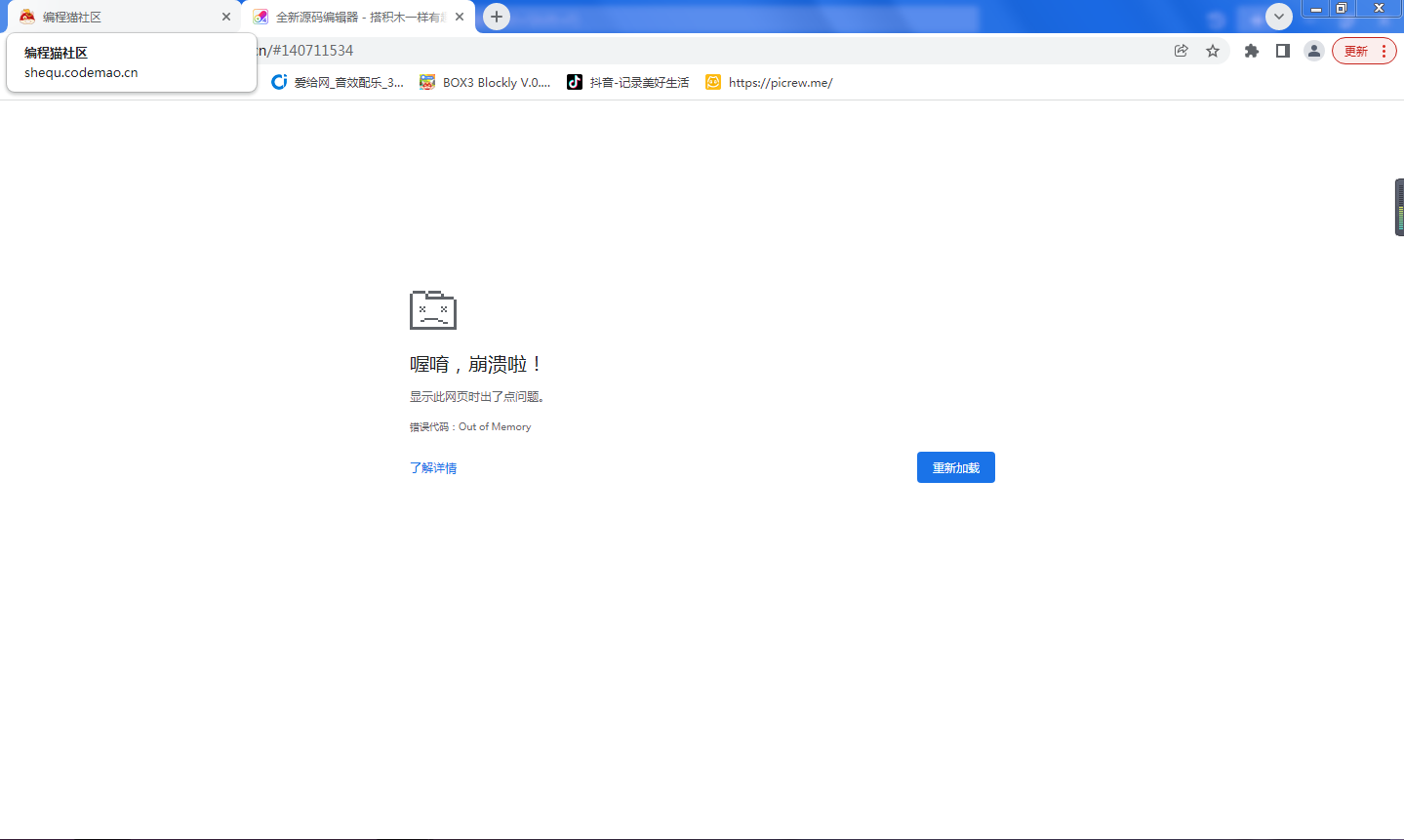Click the 显示此网页时出了点问题 text
The image size is (1404, 840).
pos(477,397)
